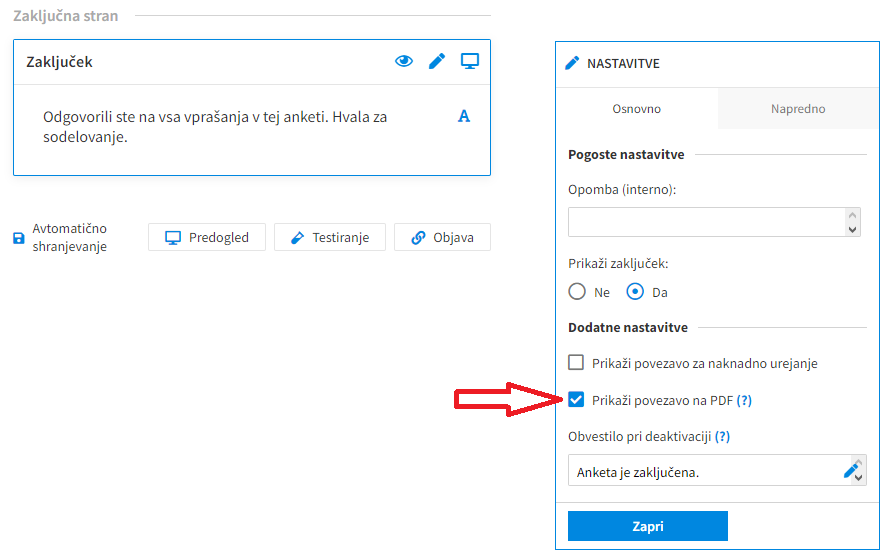Switch to the Osnovno tab
Viewport: 884px width, 559px height.
point(637,109)
